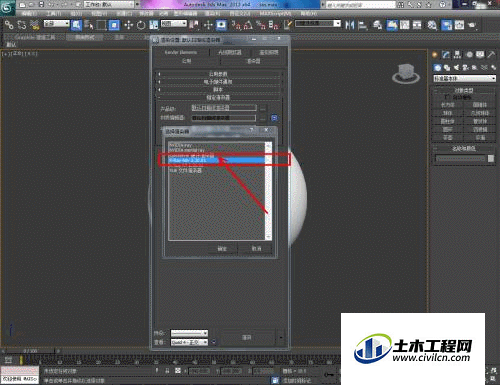
Task: Select the Unlink Selection tool
Action: [x=22, y=25]
